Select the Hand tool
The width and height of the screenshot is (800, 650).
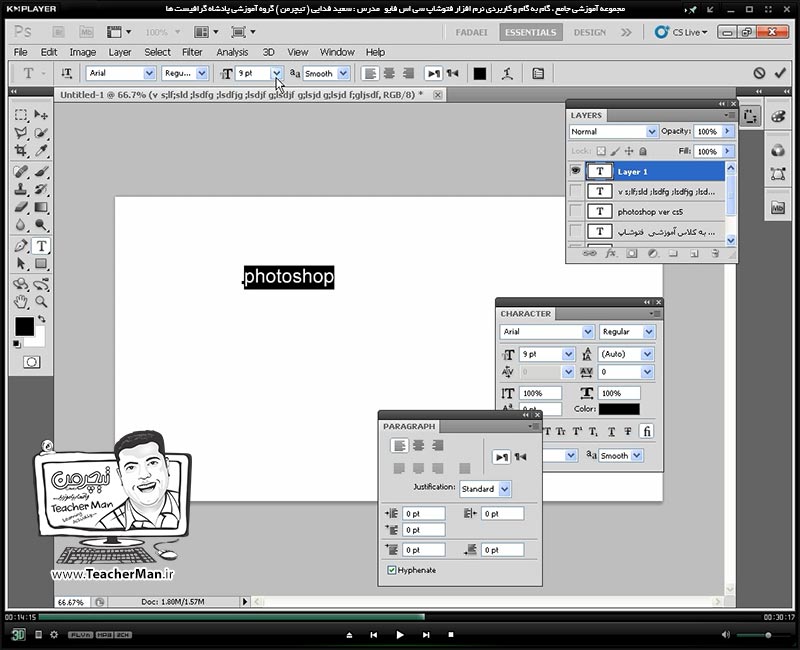click(21, 302)
